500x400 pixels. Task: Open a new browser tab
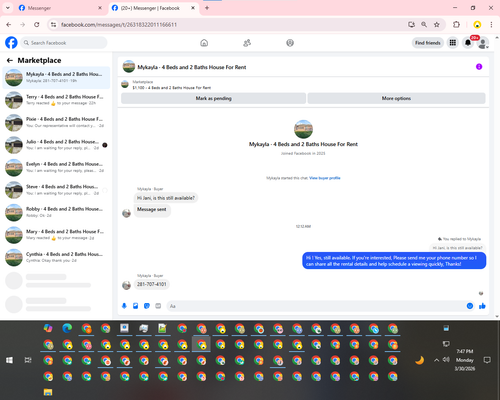coord(207,8)
